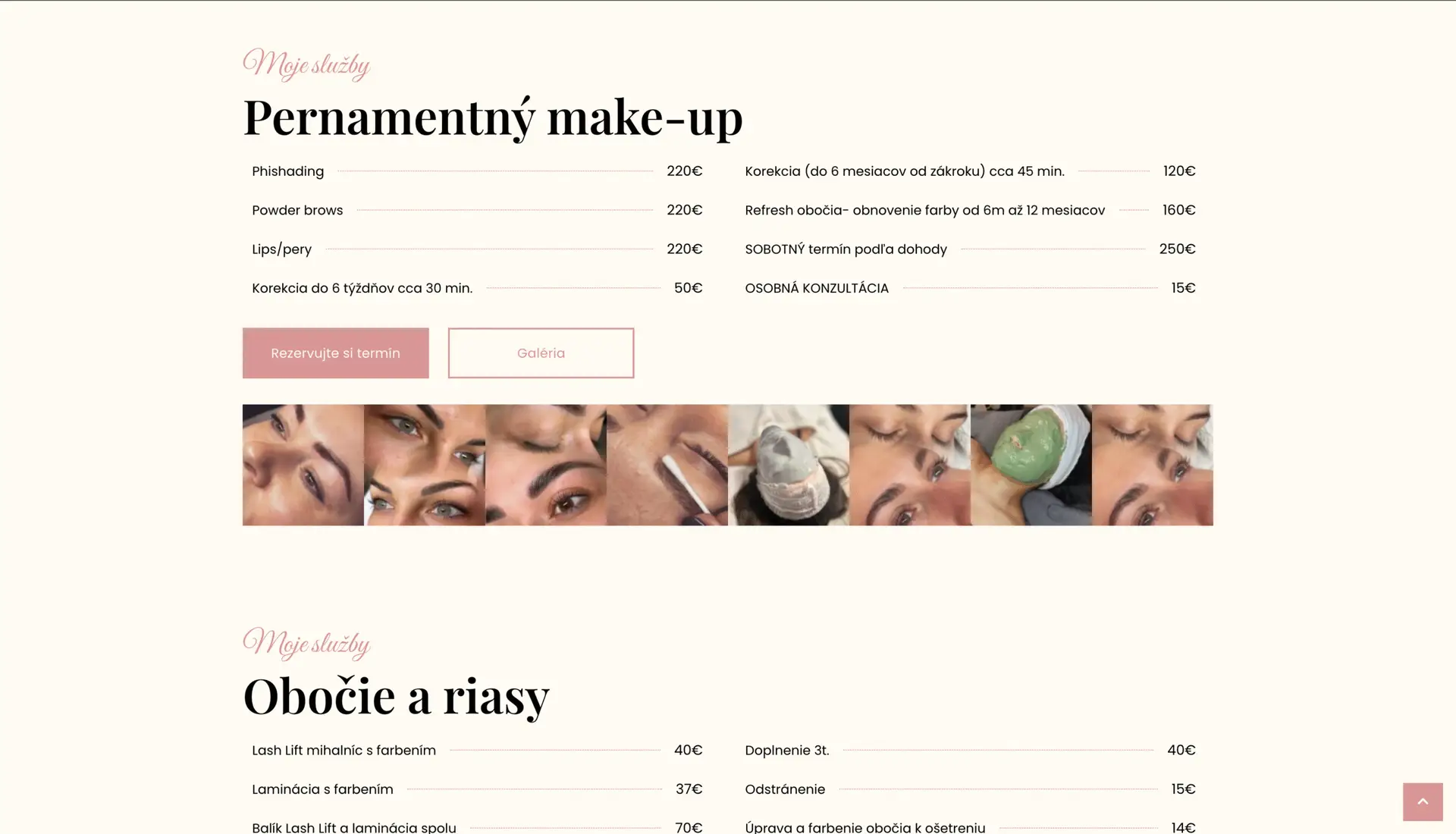Open the last gallery thumbnail on the right
Screen dimensions: 1456x834
pos(1153,465)
